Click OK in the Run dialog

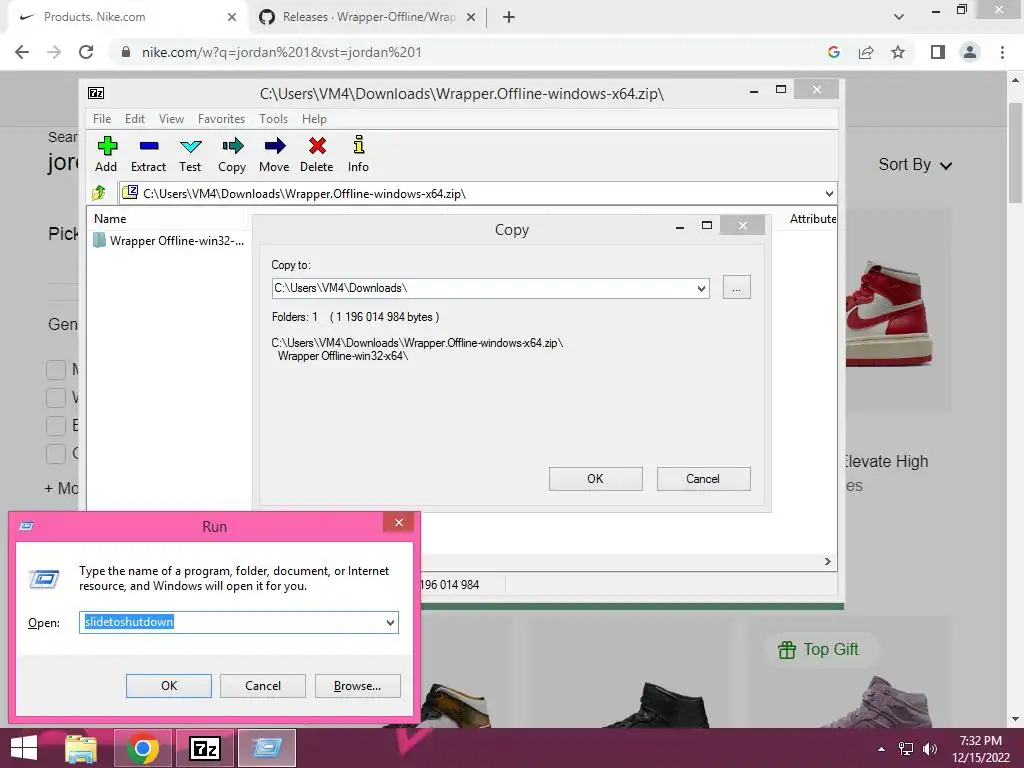[x=168, y=686]
